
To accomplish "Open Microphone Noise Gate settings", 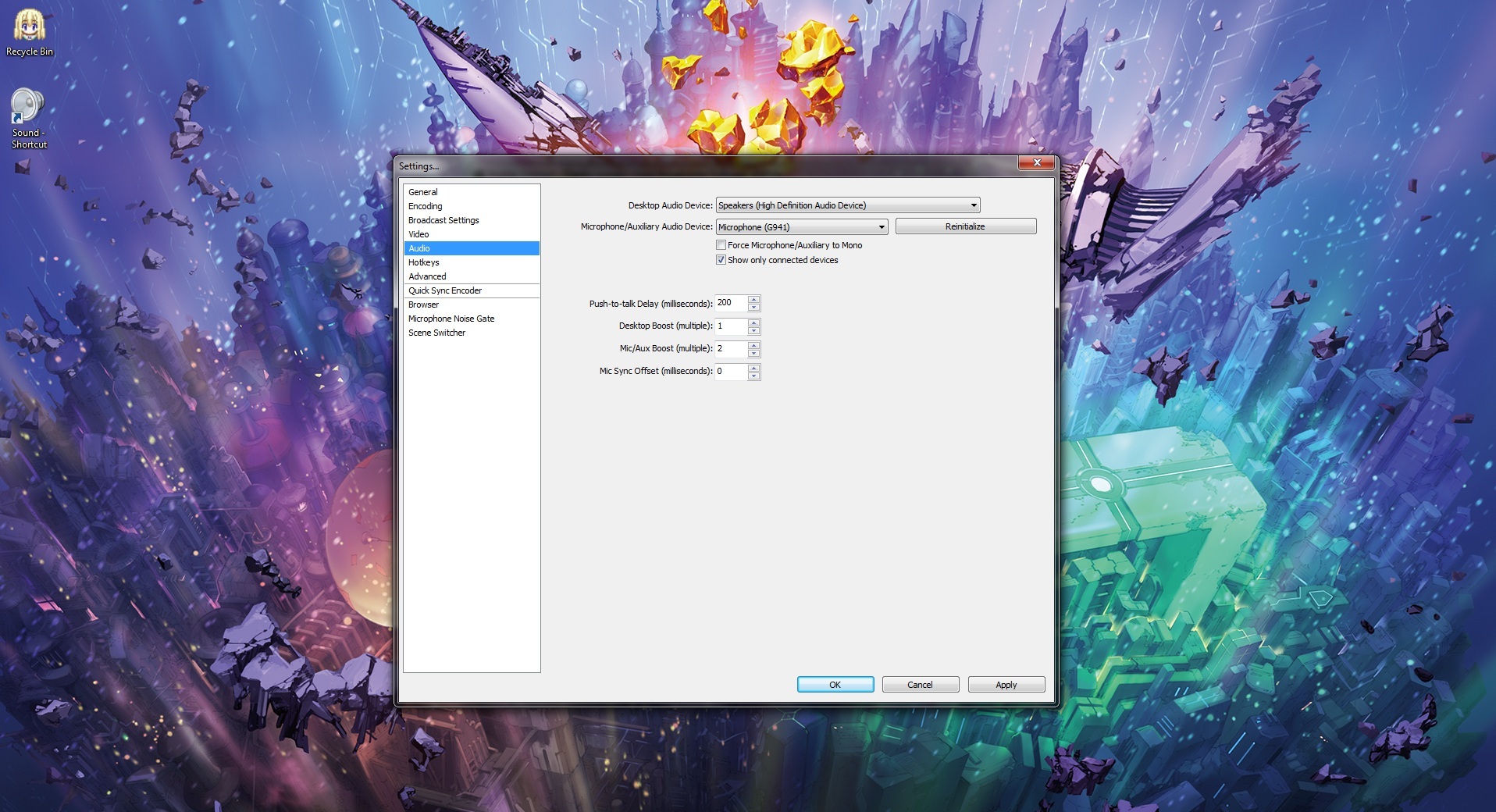I will (472, 319).
